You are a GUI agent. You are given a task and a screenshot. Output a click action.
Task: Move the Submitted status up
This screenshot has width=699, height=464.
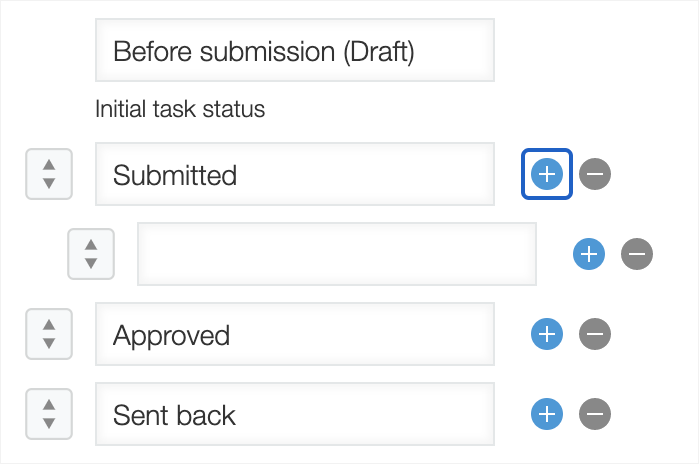[48, 164]
